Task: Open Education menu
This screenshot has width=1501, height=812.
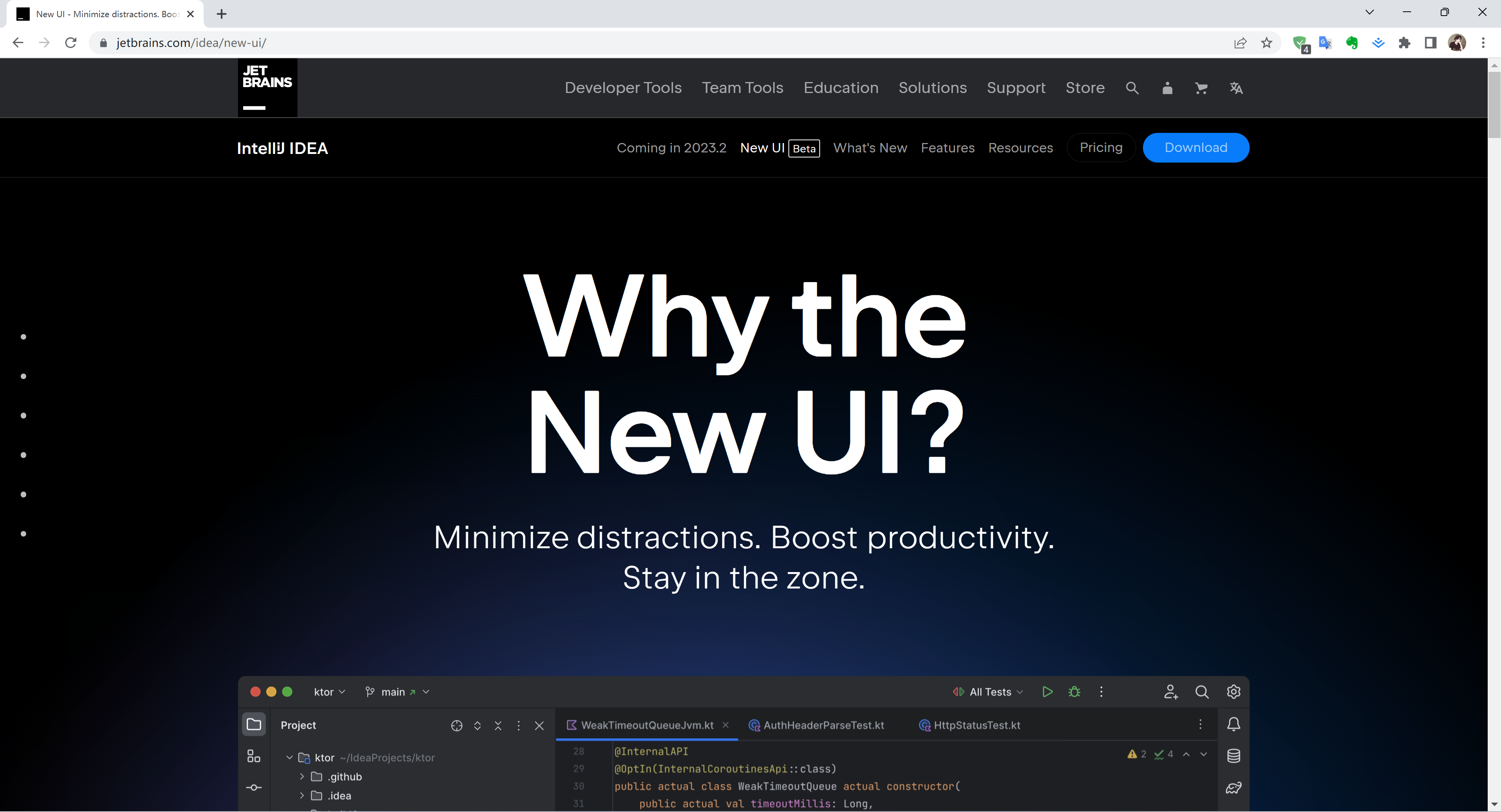Action: click(841, 88)
